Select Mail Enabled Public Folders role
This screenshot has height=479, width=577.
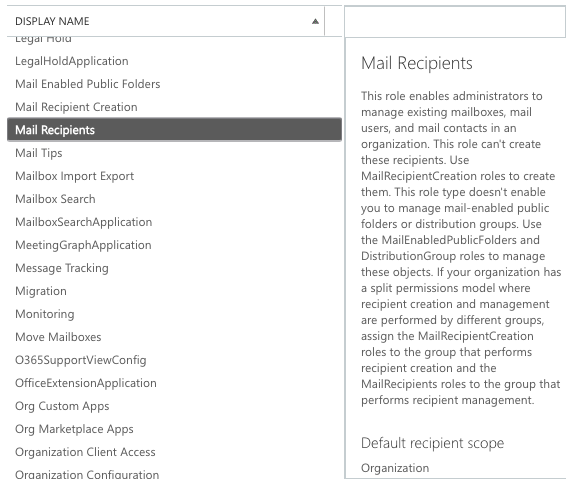coord(174,84)
